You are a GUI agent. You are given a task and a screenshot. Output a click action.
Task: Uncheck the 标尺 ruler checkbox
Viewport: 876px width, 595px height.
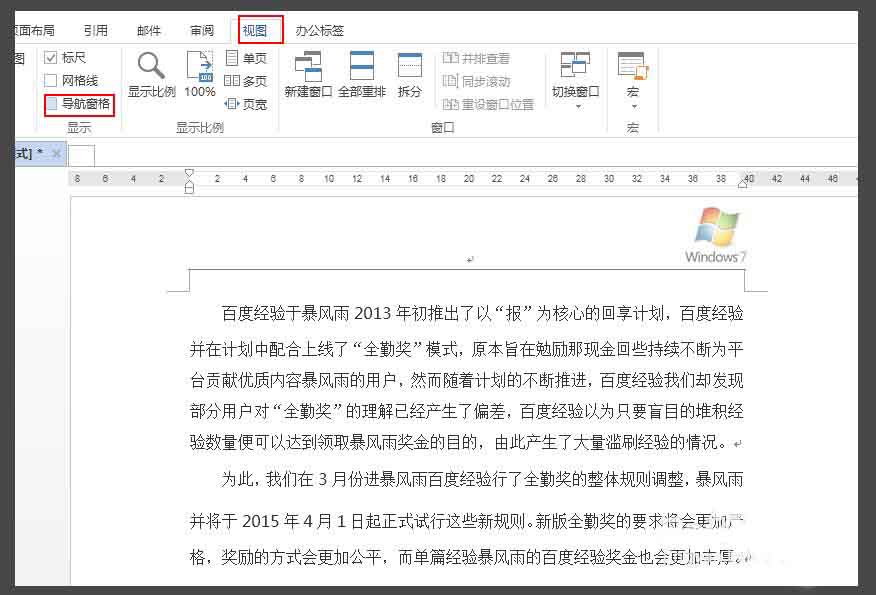click(x=51, y=58)
